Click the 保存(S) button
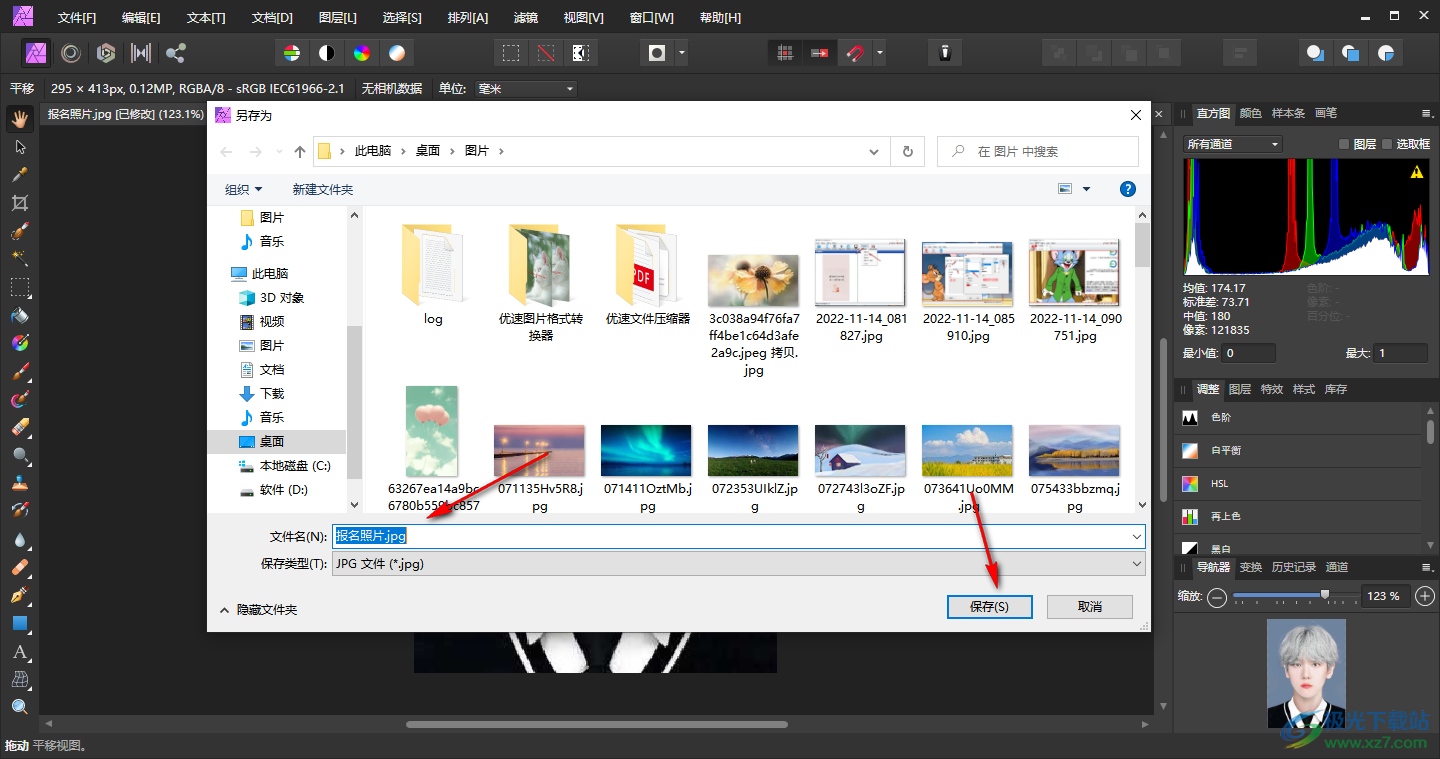Viewport: 1440px width, 759px height. (989, 607)
